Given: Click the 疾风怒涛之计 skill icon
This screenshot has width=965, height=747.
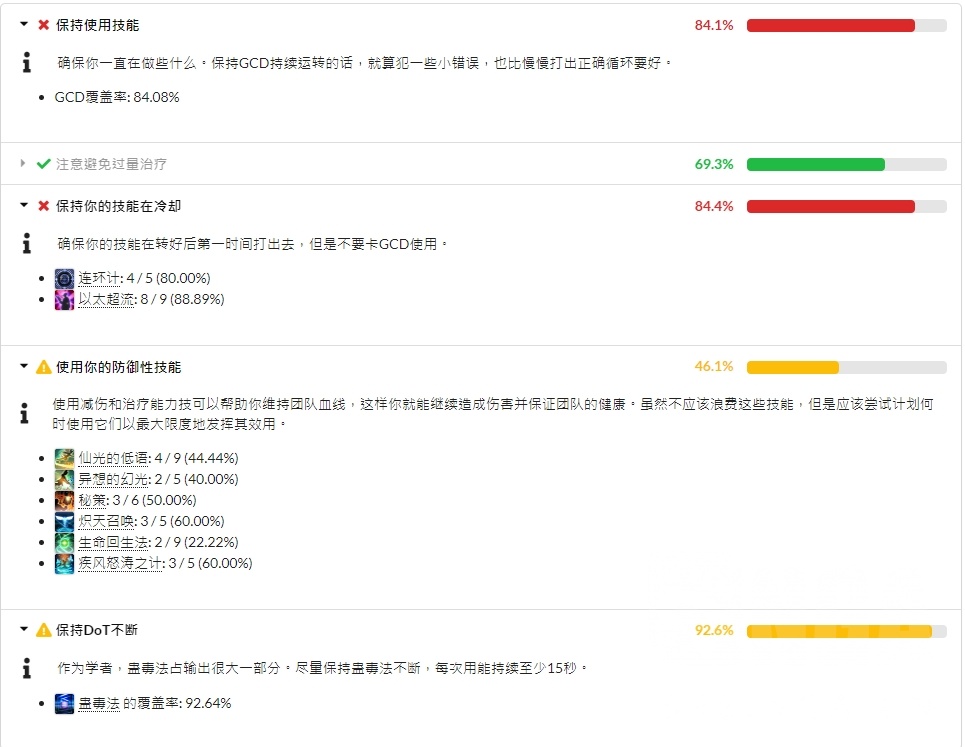Looking at the screenshot, I should click(63, 563).
